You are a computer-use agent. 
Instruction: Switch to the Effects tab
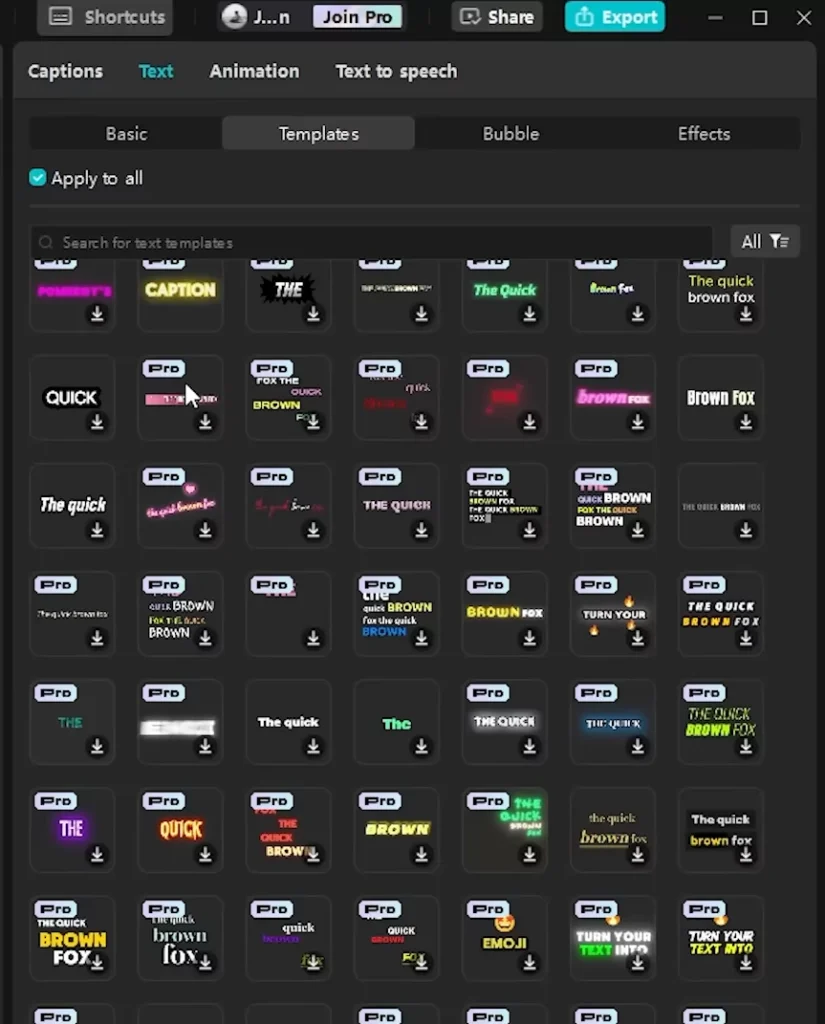pyautogui.click(x=703, y=133)
